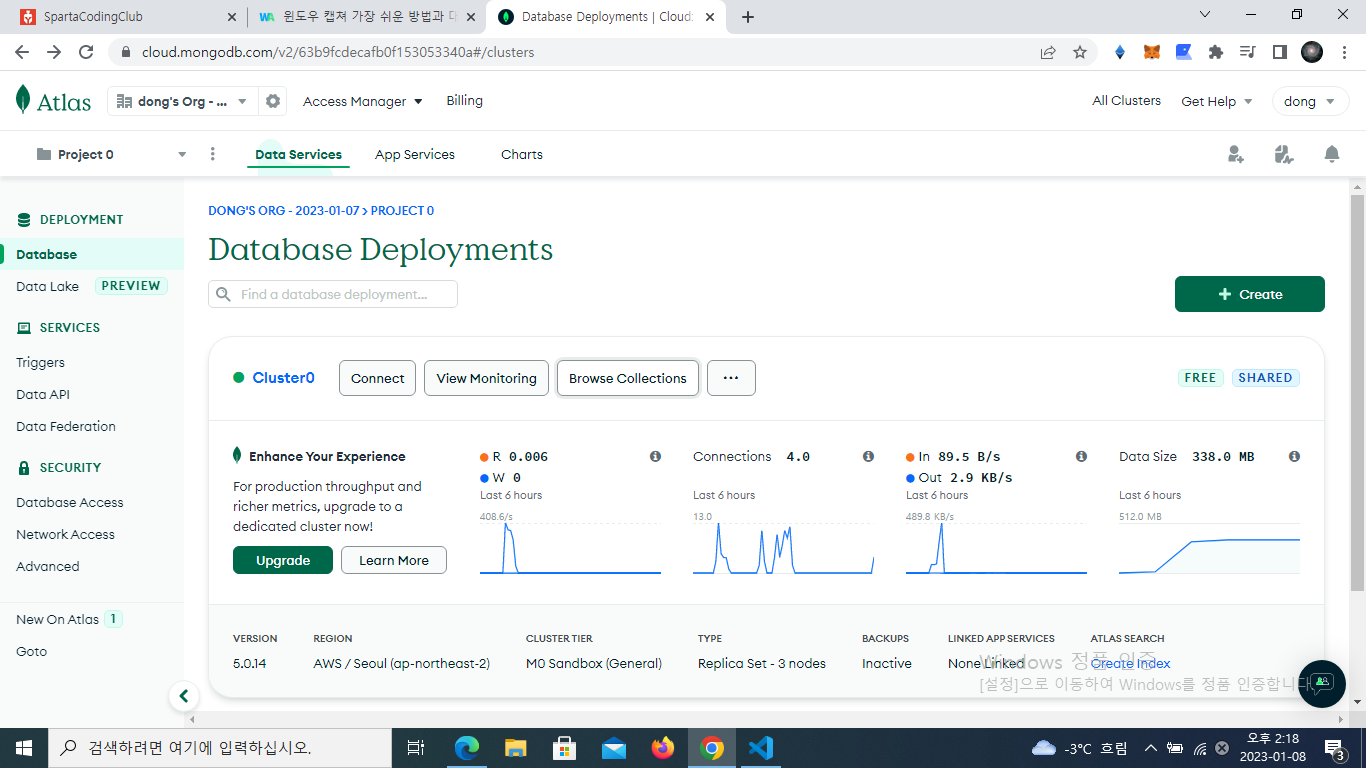
Task: Show hidden system tray icons
Action: coord(1151,748)
